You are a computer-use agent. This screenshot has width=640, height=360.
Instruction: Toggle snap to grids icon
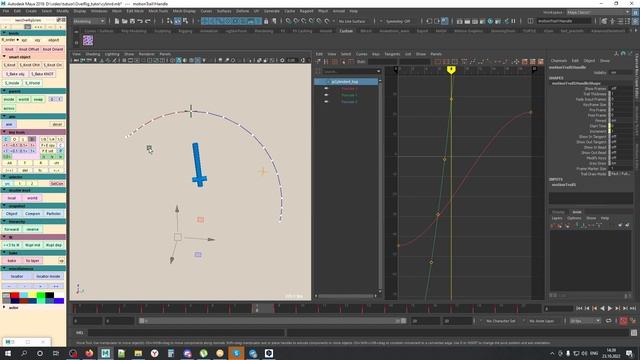pyautogui.click(x=288, y=21)
